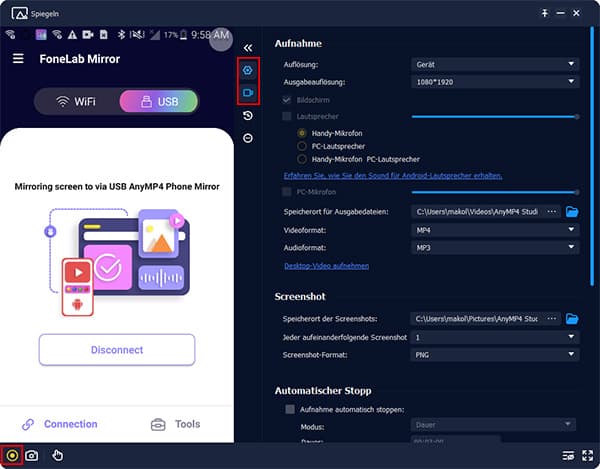Open the Connection tab on the phone

[x=60, y=424]
